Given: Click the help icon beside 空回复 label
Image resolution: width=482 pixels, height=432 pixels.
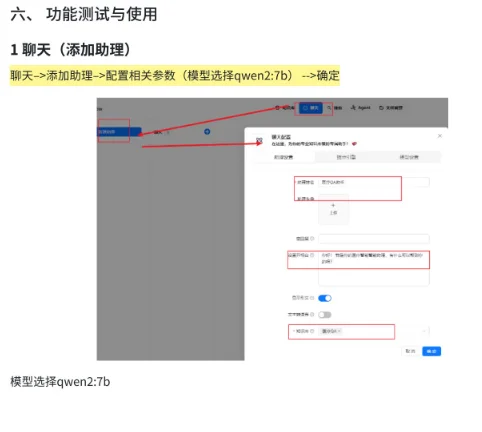Looking at the screenshot, I should [312, 239].
